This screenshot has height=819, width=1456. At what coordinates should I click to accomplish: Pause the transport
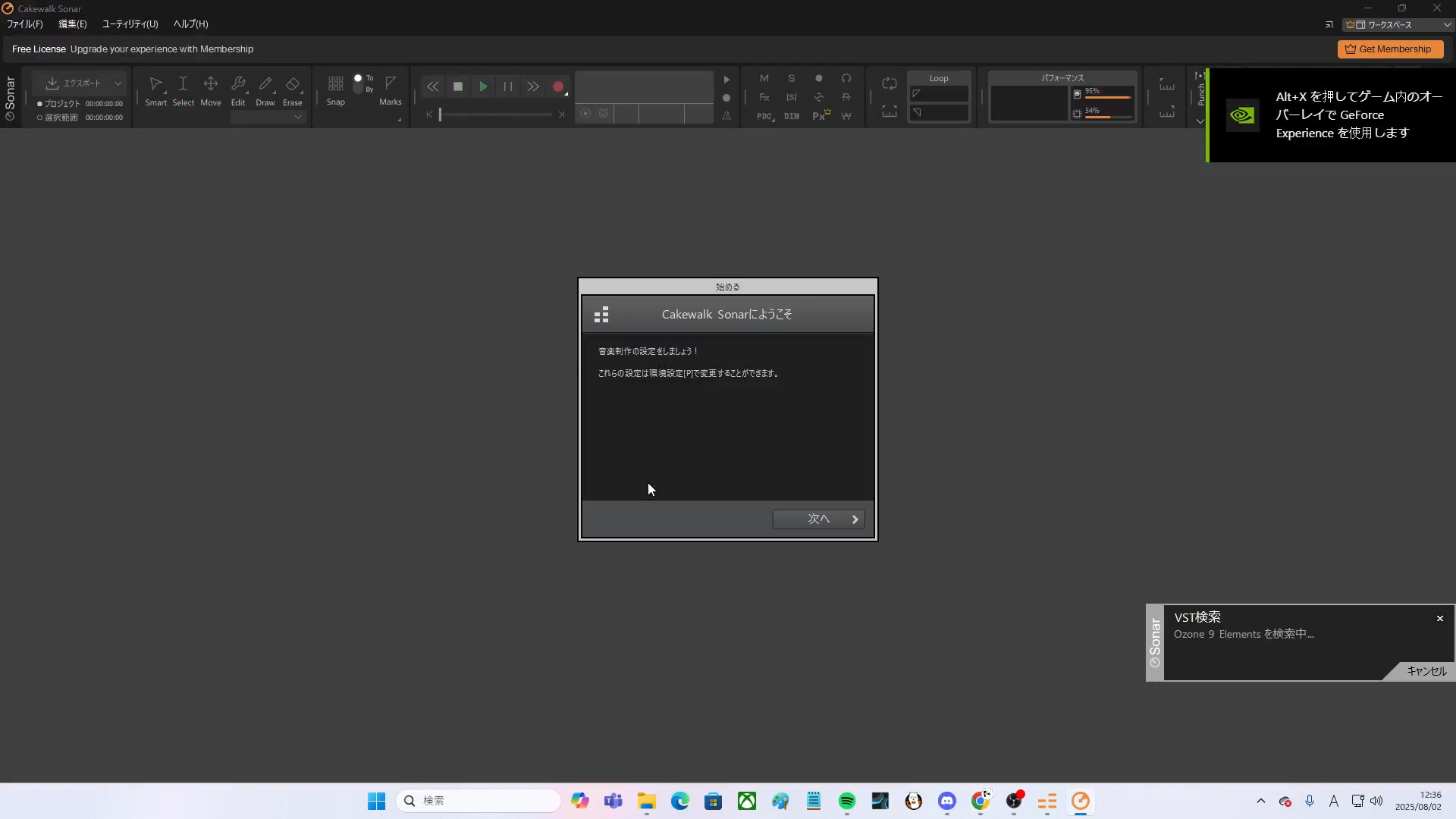508,86
